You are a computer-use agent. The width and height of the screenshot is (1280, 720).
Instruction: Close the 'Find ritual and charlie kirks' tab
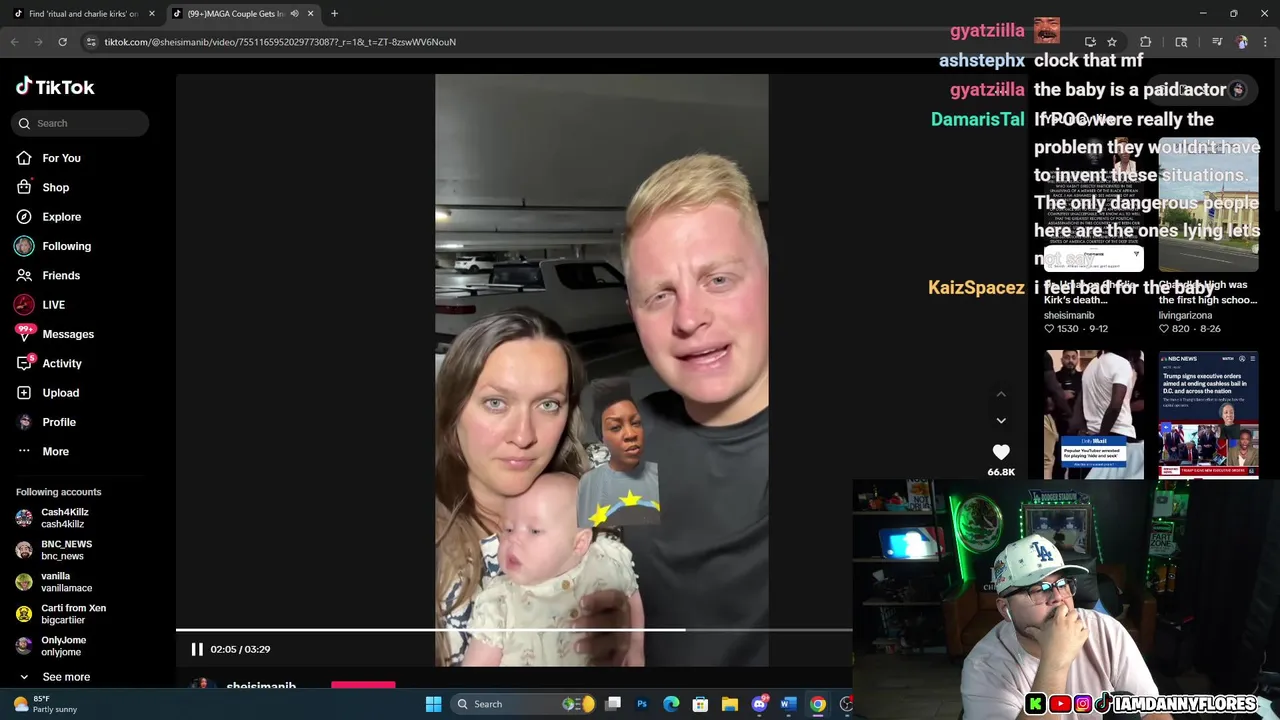[x=152, y=14]
